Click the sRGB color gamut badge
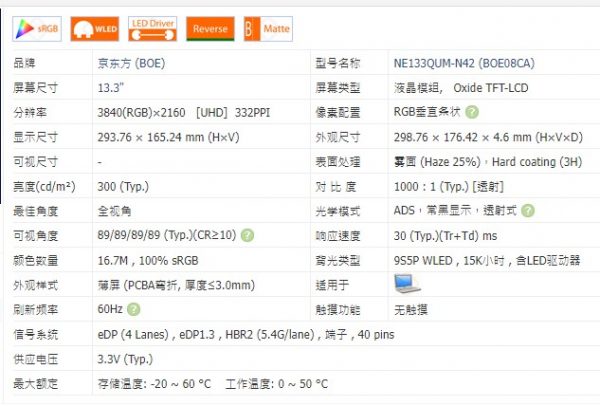600x406 pixels. 37,29
